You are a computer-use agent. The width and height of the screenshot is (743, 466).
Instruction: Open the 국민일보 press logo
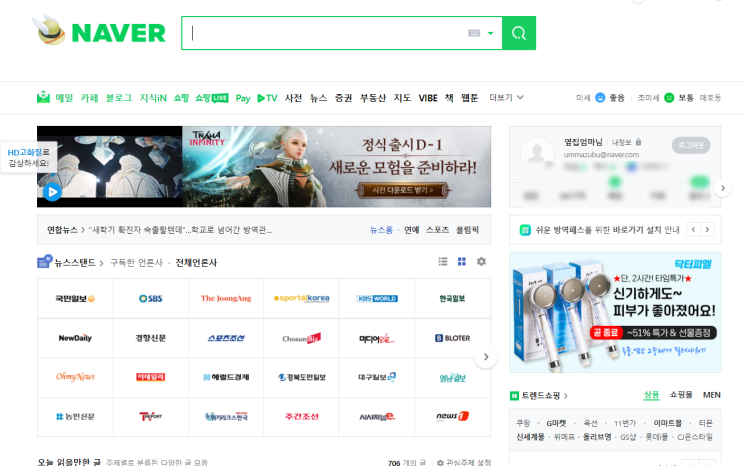tap(75, 299)
